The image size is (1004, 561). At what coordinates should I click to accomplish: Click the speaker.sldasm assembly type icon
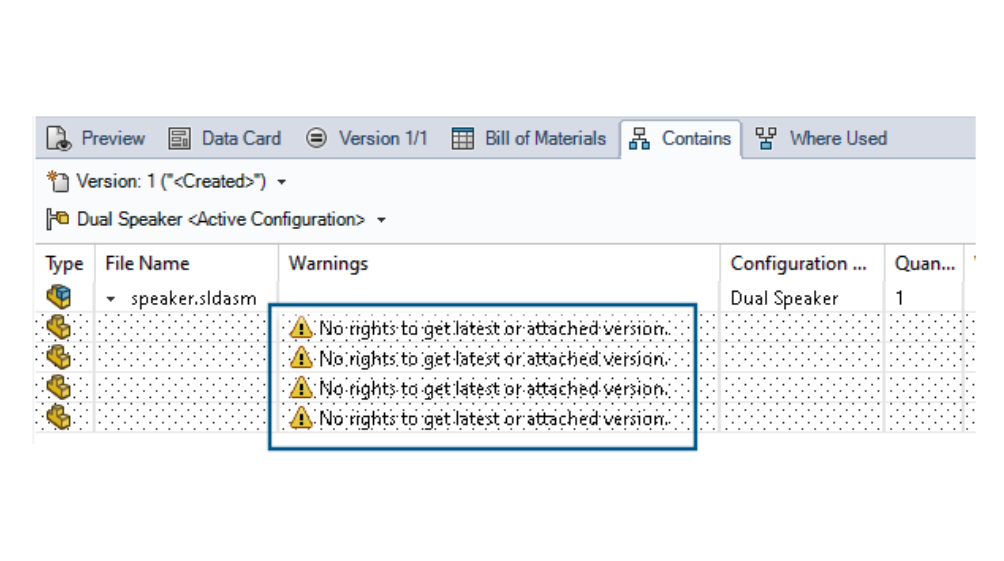point(59,297)
